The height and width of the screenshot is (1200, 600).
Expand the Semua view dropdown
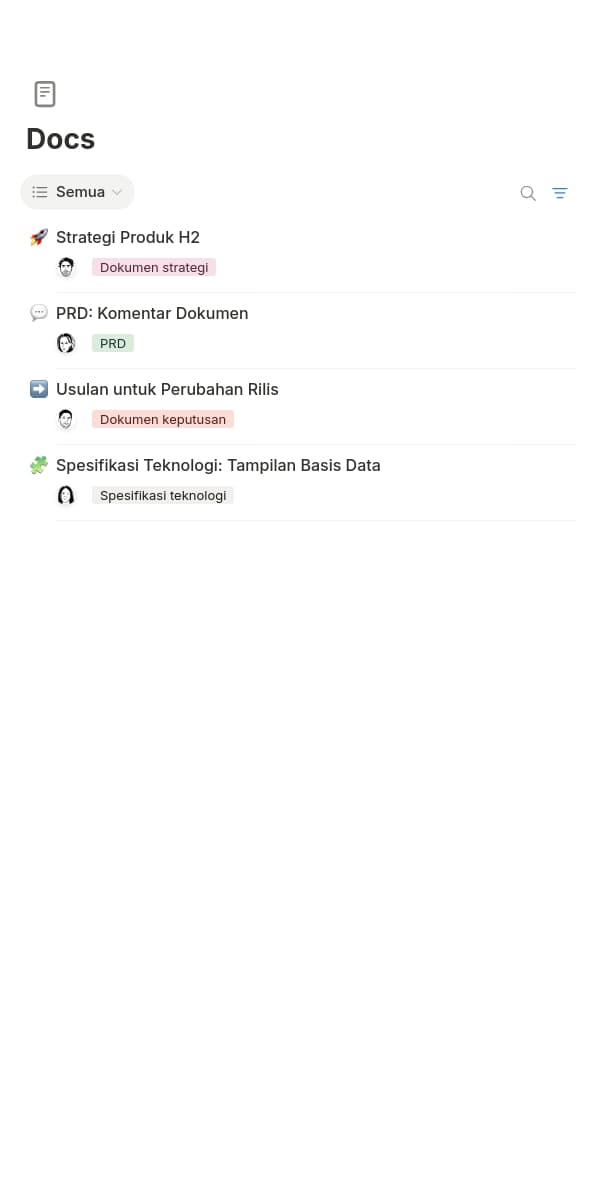(x=78, y=192)
